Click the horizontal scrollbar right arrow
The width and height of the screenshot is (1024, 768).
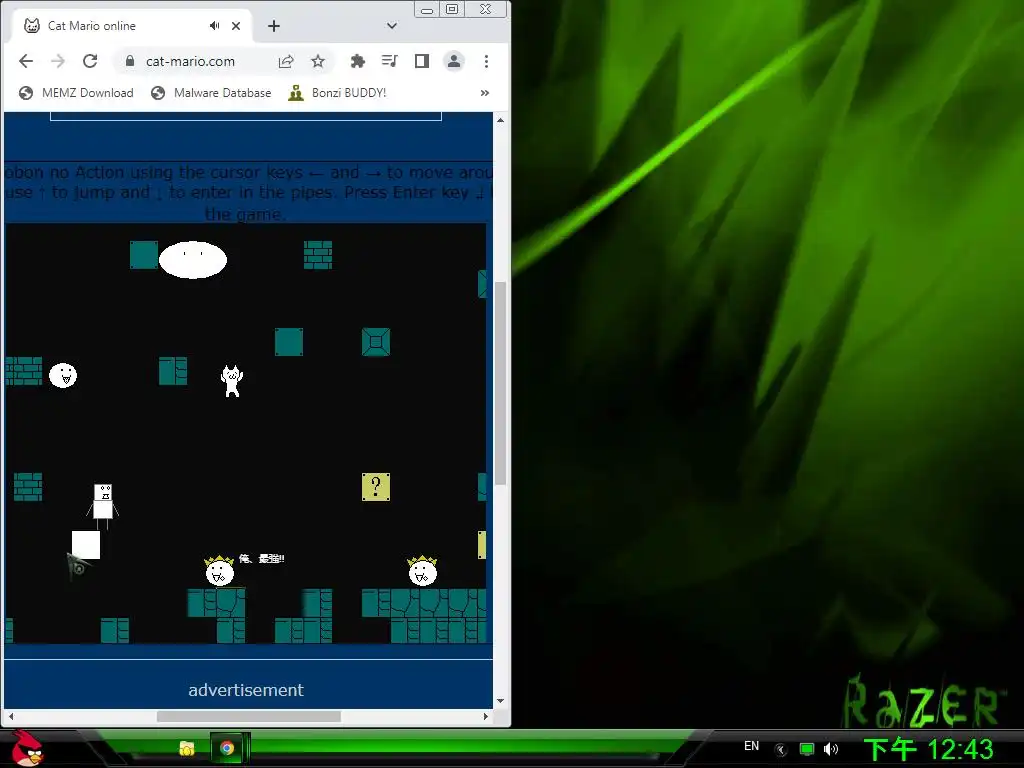point(486,716)
